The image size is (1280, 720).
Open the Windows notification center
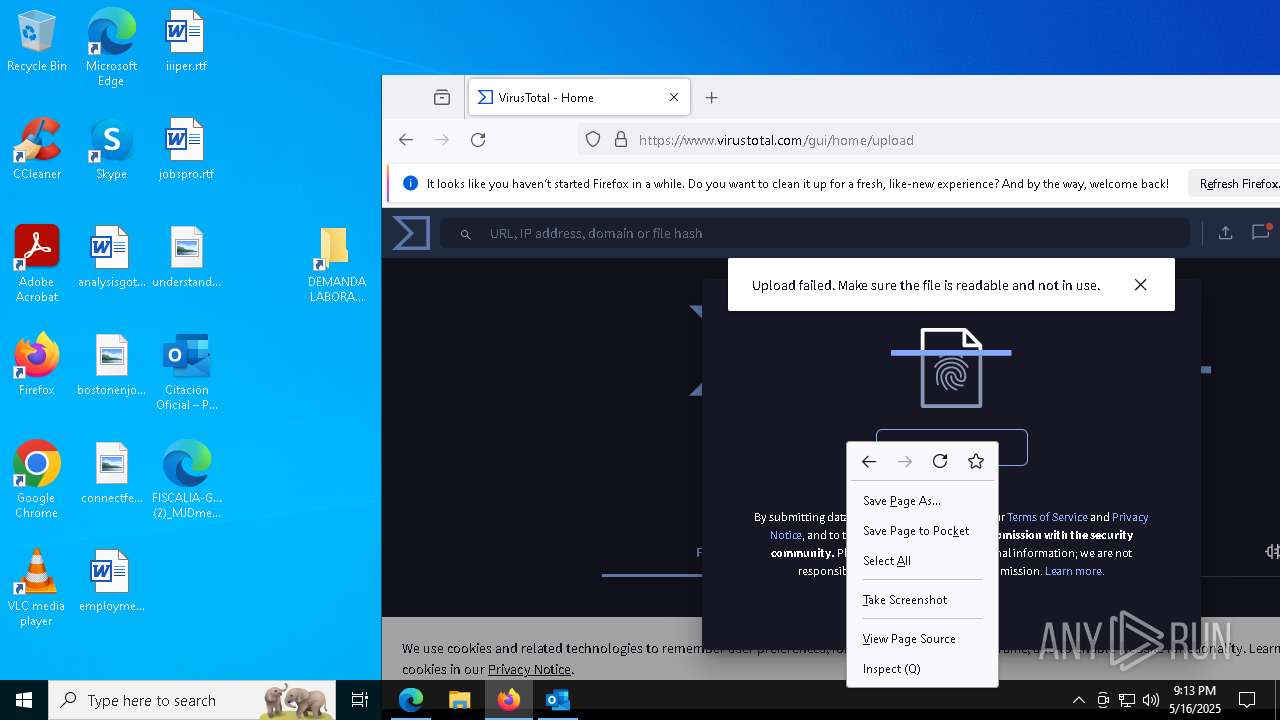1247,700
